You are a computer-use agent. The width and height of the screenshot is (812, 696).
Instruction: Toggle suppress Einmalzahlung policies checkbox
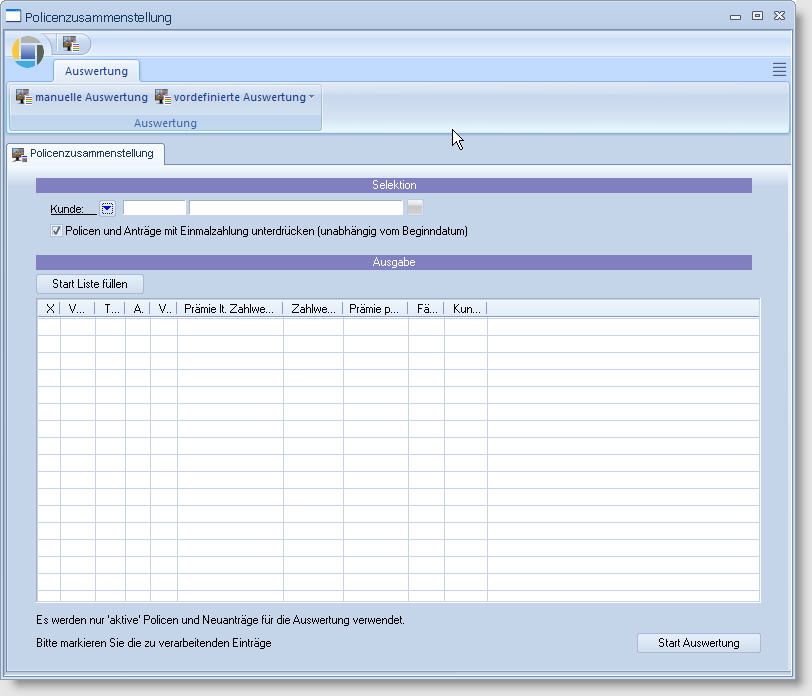point(57,231)
